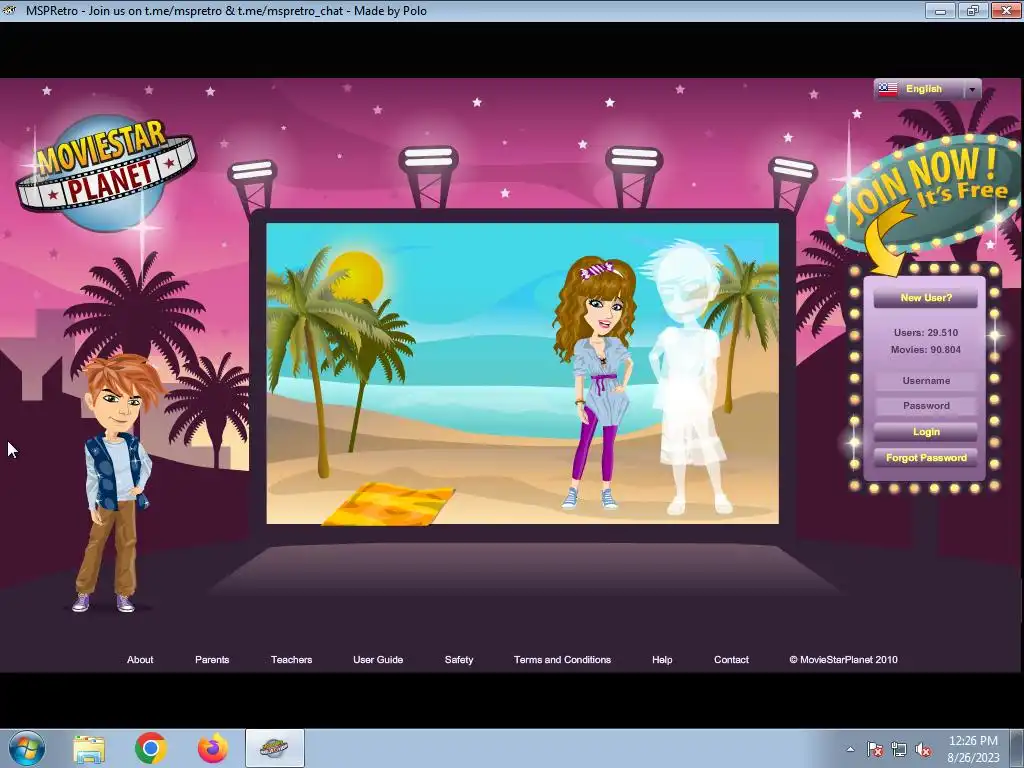Click the Login button

[x=925, y=432]
